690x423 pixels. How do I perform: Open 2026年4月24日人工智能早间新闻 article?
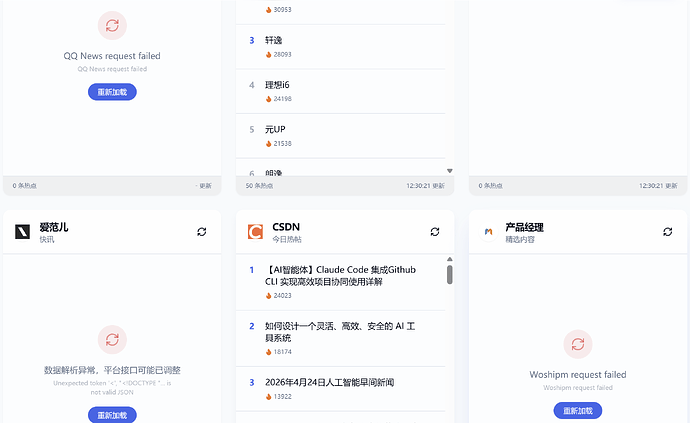point(330,382)
